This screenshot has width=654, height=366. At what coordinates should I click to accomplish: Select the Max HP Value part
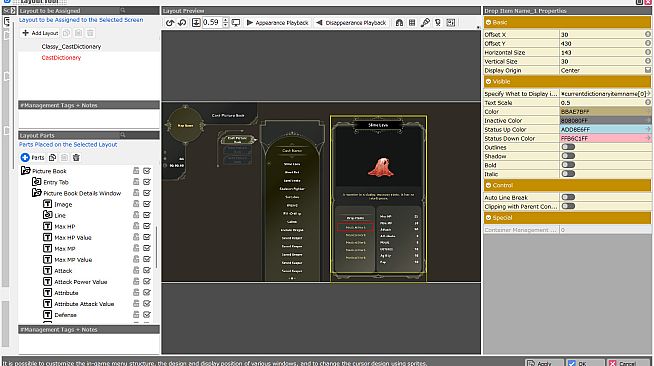tap(73, 238)
